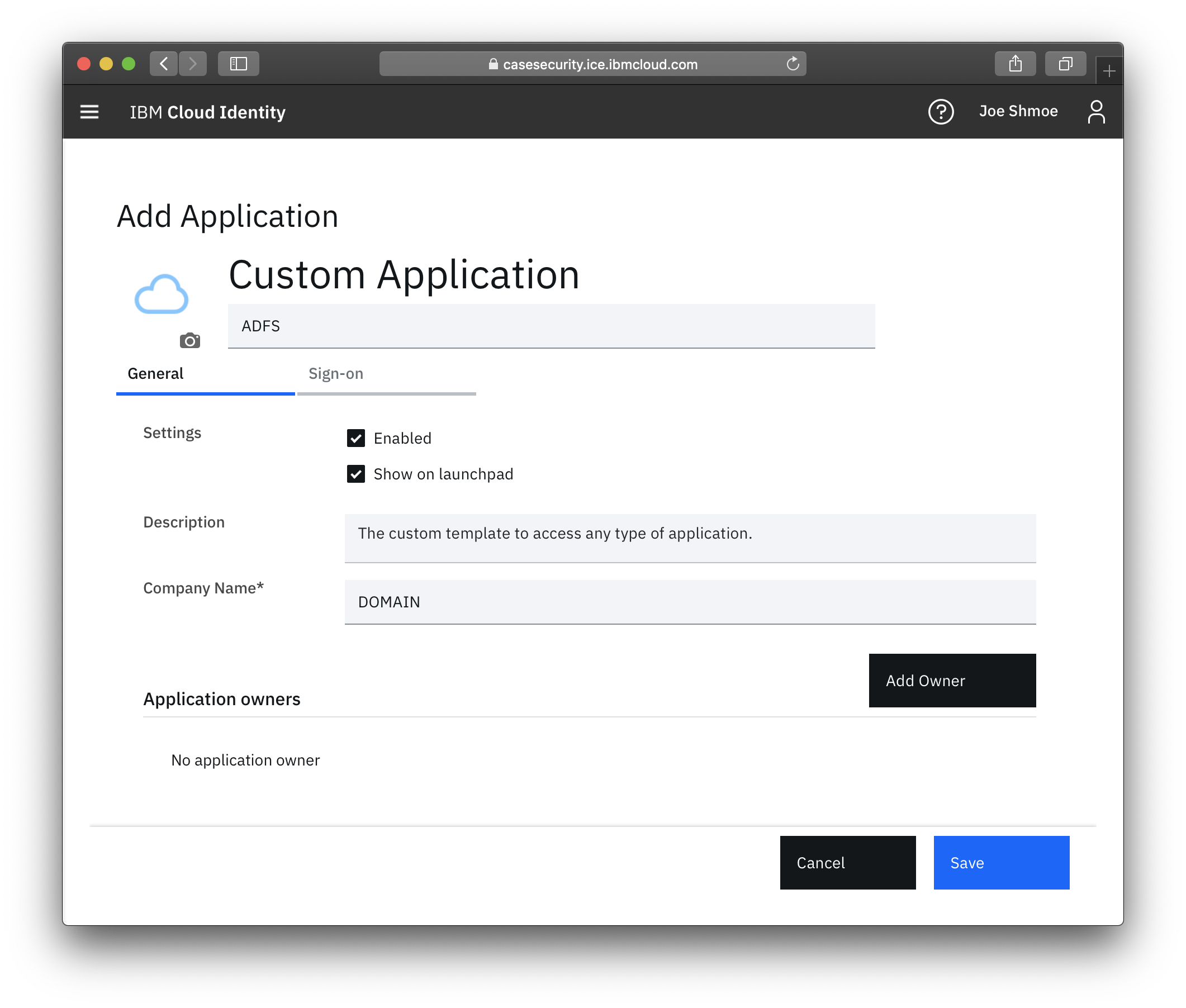Click the camera icon to upload image

(x=189, y=340)
